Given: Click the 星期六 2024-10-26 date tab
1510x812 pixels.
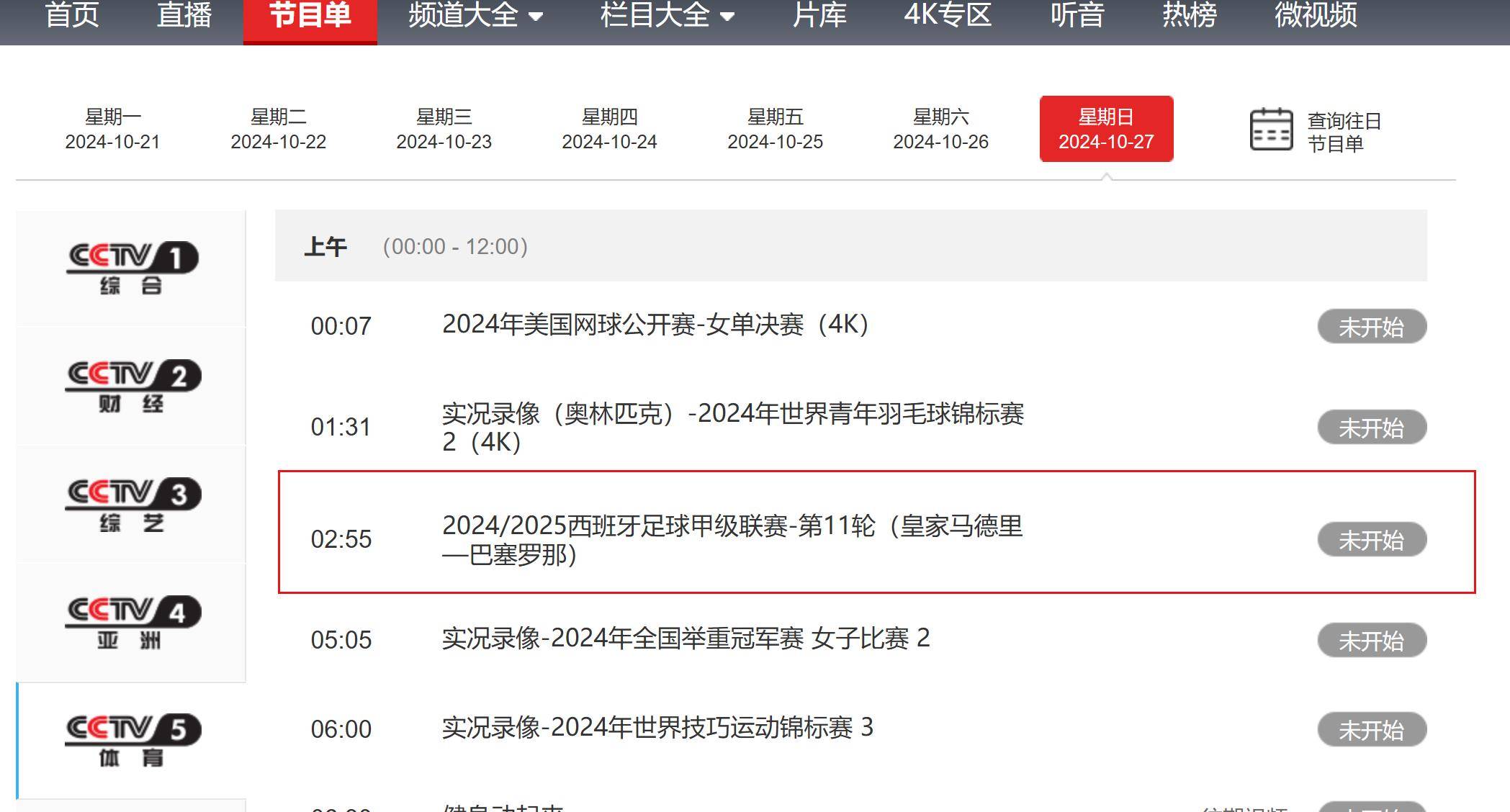Looking at the screenshot, I should (x=941, y=128).
